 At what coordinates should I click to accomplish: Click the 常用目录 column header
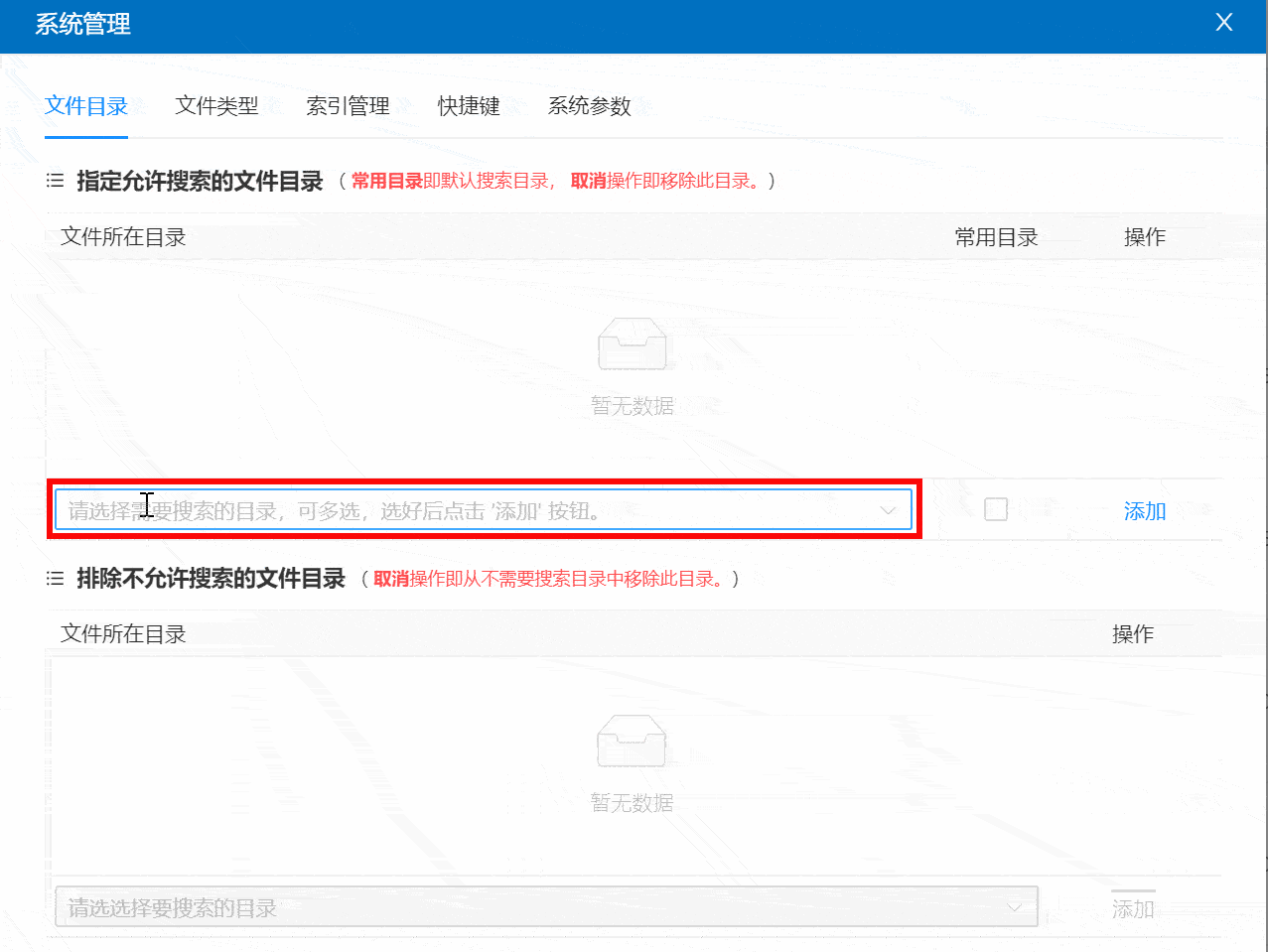(x=996, y=237)
